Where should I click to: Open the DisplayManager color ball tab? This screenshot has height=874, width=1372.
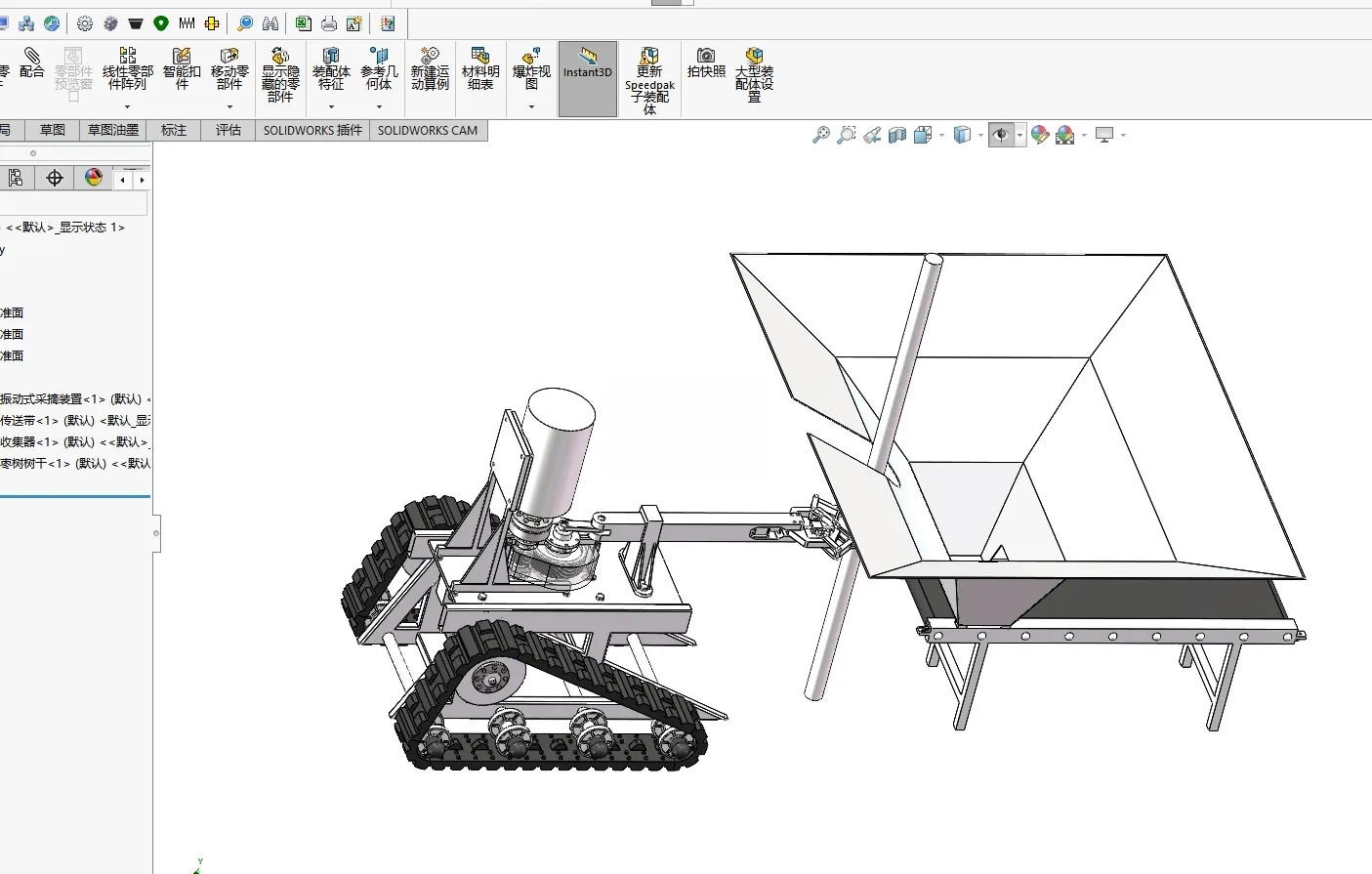94,178
